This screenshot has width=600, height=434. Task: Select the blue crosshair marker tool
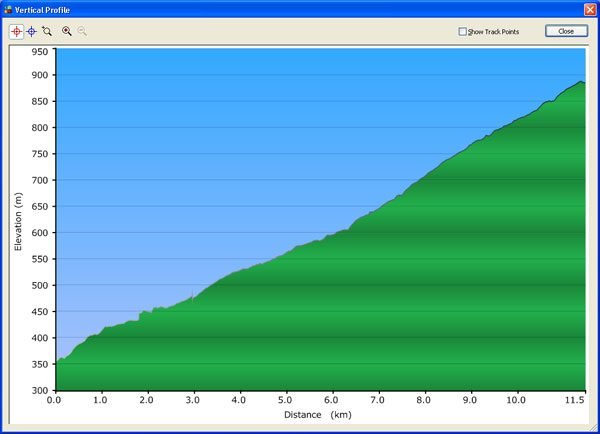pos(31,31)
